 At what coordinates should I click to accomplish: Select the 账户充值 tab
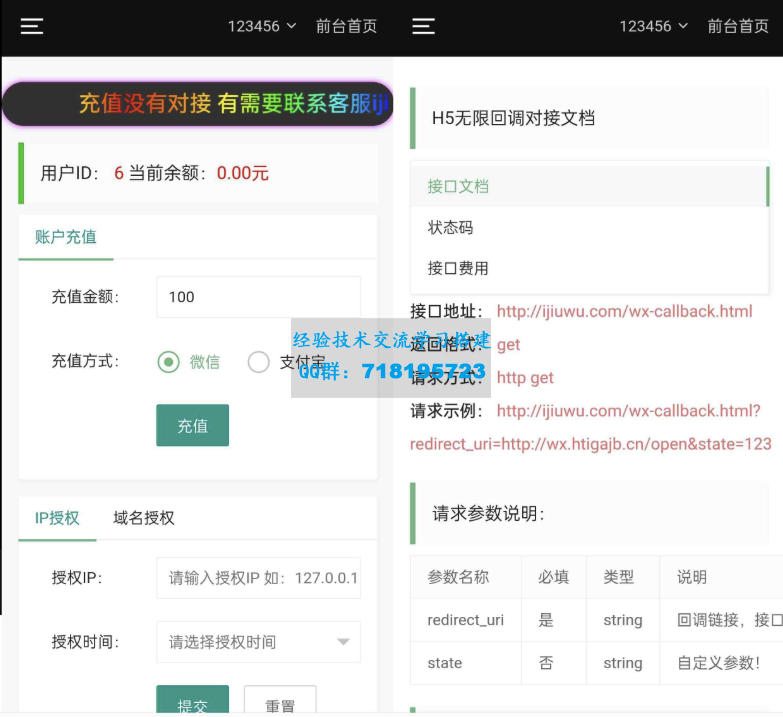[x=66, y=237]
